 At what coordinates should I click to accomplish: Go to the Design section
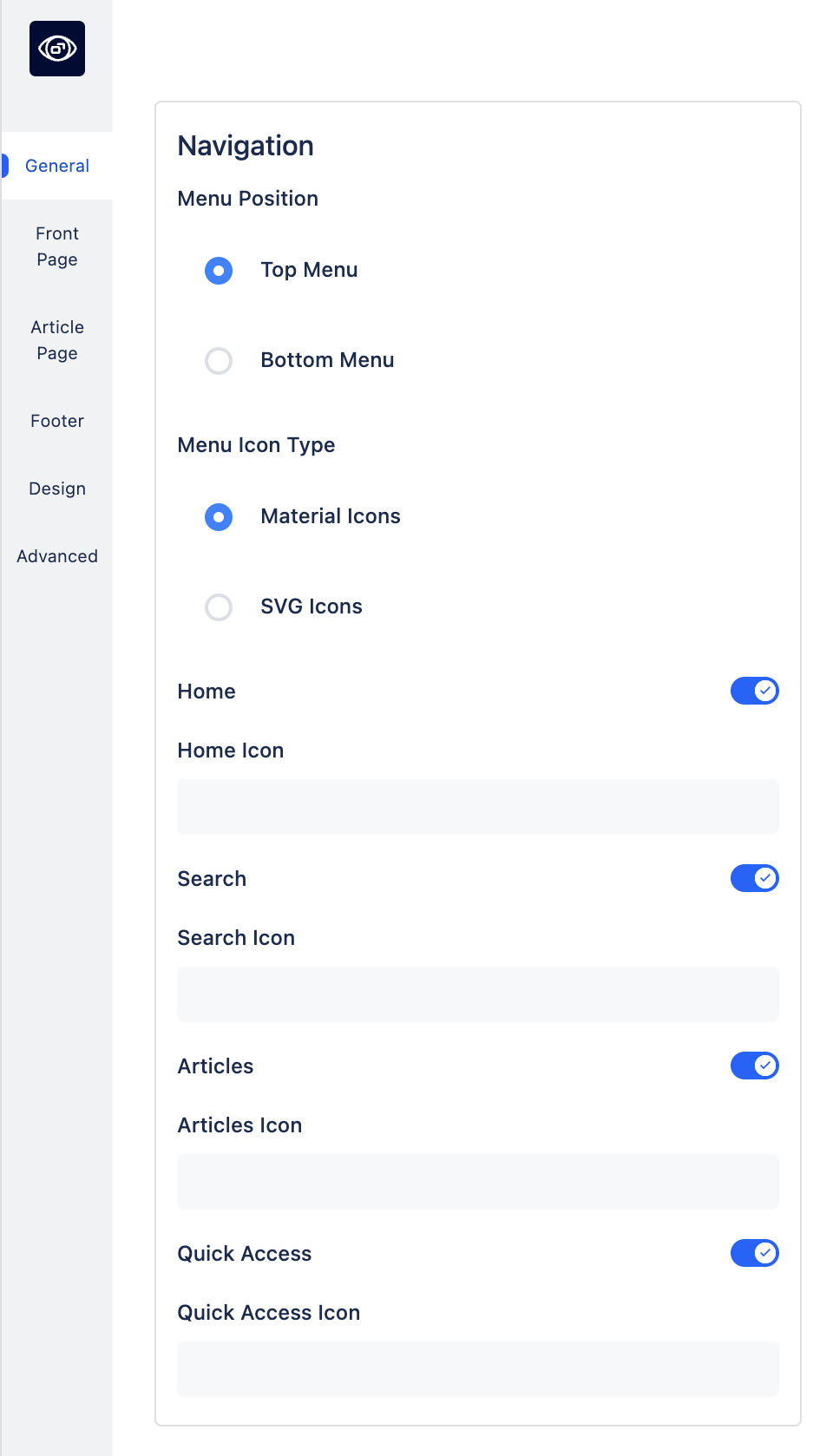coord(56,489)
